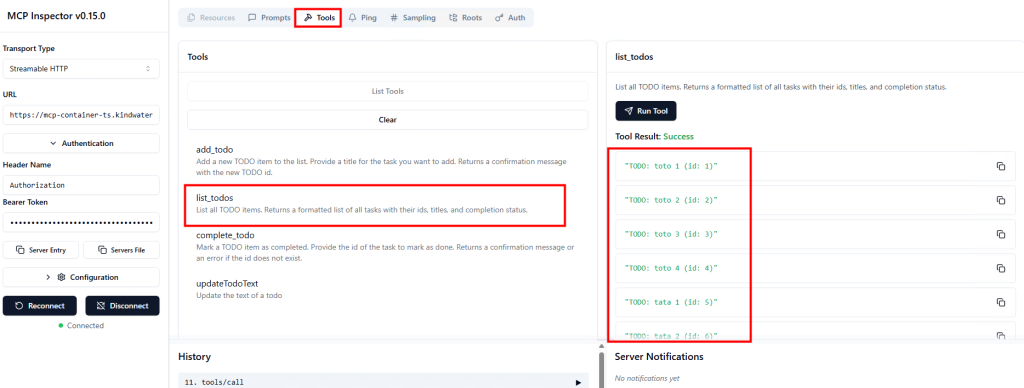Viewport: 1024px width, 388px height.
Task: Copy the "toto 1" result
Action: point(1000,167)
